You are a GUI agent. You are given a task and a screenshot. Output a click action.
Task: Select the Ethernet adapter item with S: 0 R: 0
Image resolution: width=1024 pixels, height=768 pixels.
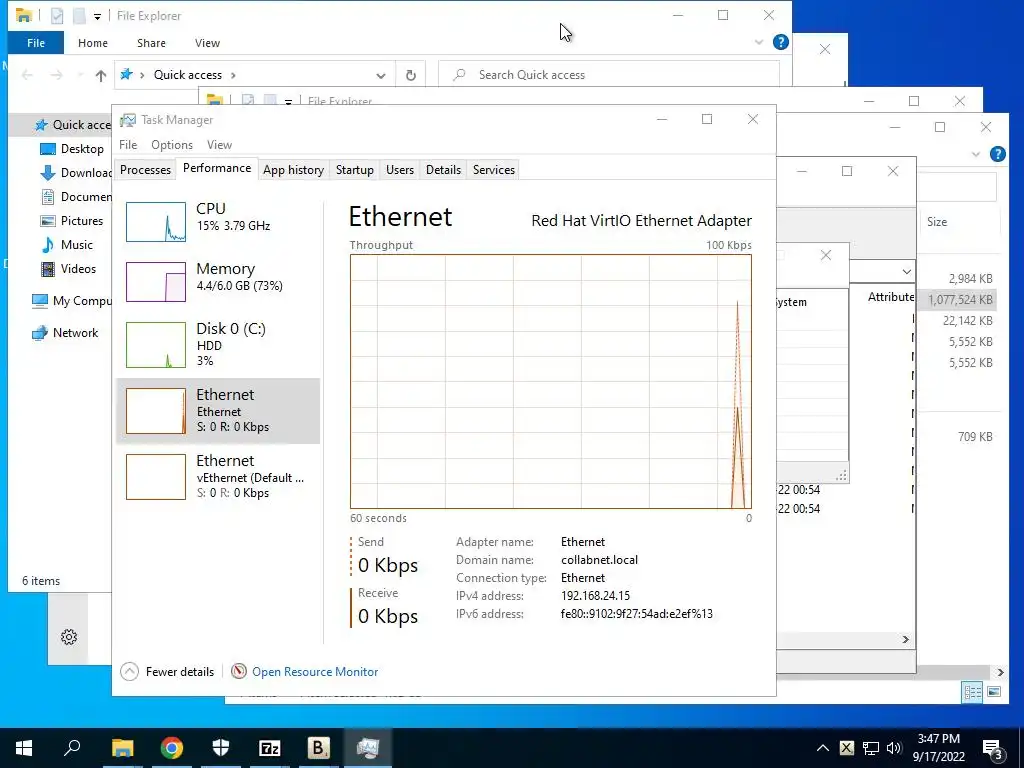coord(218,411)
